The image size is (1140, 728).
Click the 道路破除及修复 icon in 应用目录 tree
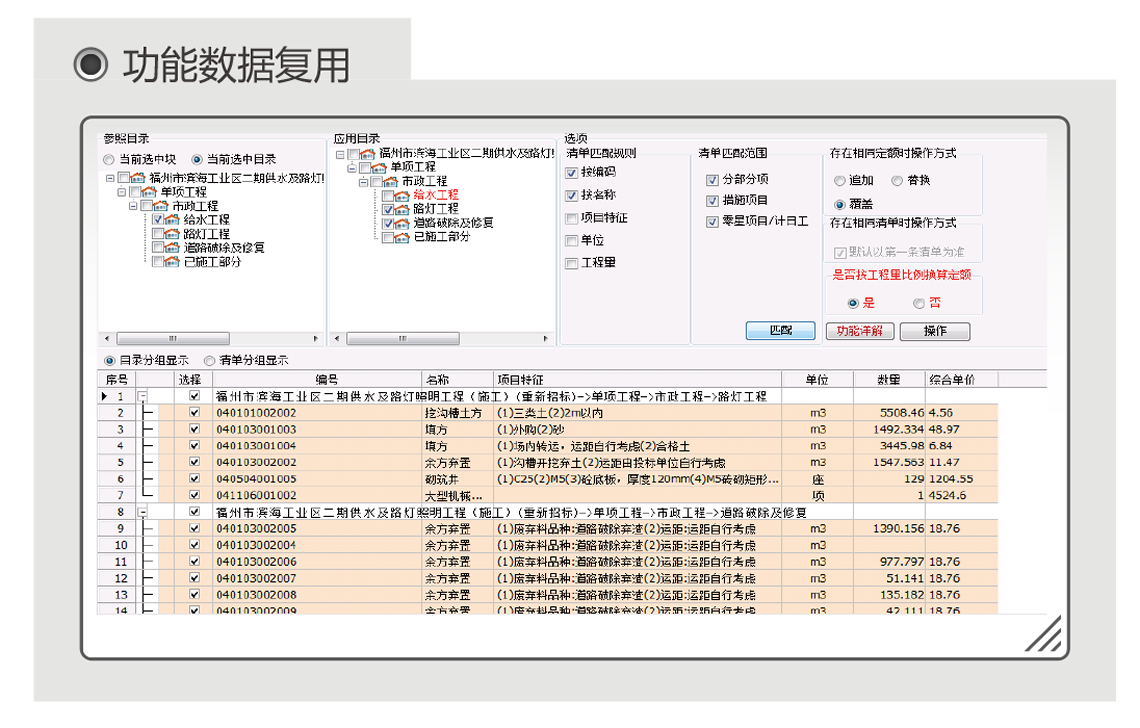tap(403, 223)
